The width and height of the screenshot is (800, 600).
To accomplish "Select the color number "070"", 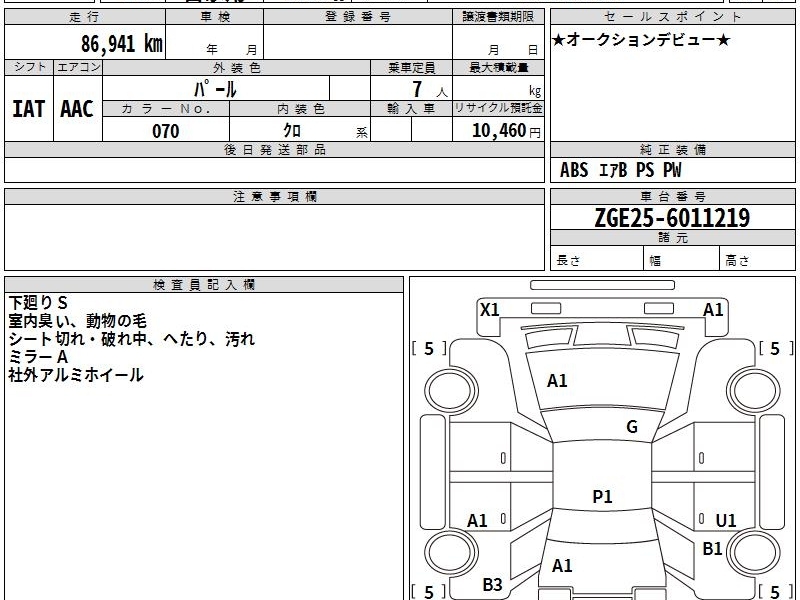I will coord(166,131).
